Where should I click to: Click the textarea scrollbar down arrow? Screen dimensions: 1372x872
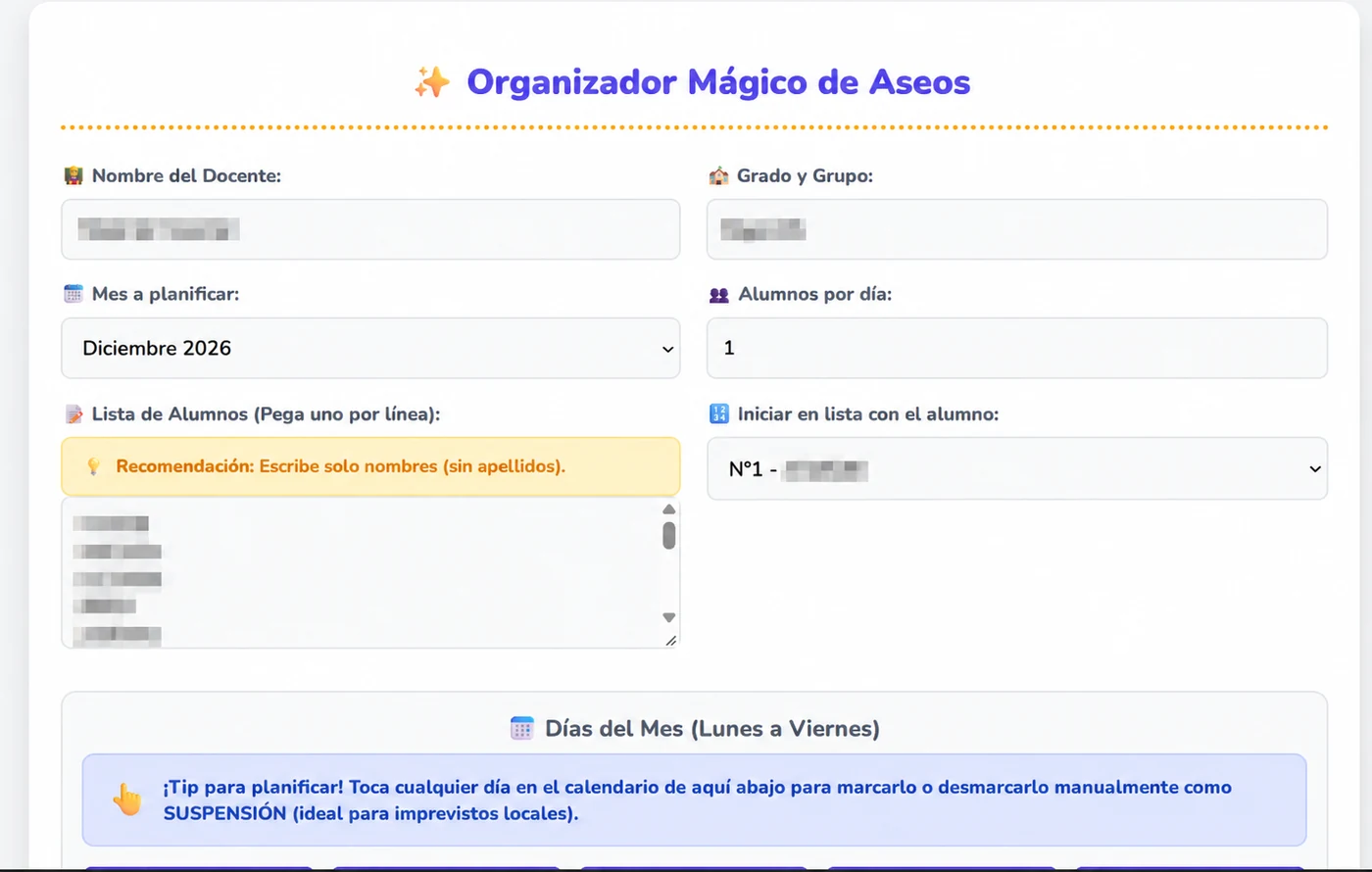[x=669, y=617]
